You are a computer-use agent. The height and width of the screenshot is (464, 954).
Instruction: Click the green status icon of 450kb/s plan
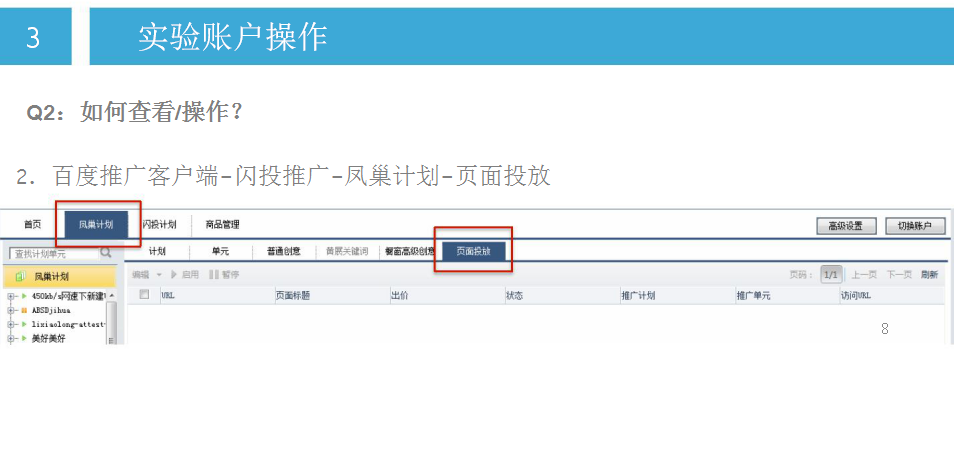click(24, 296)
